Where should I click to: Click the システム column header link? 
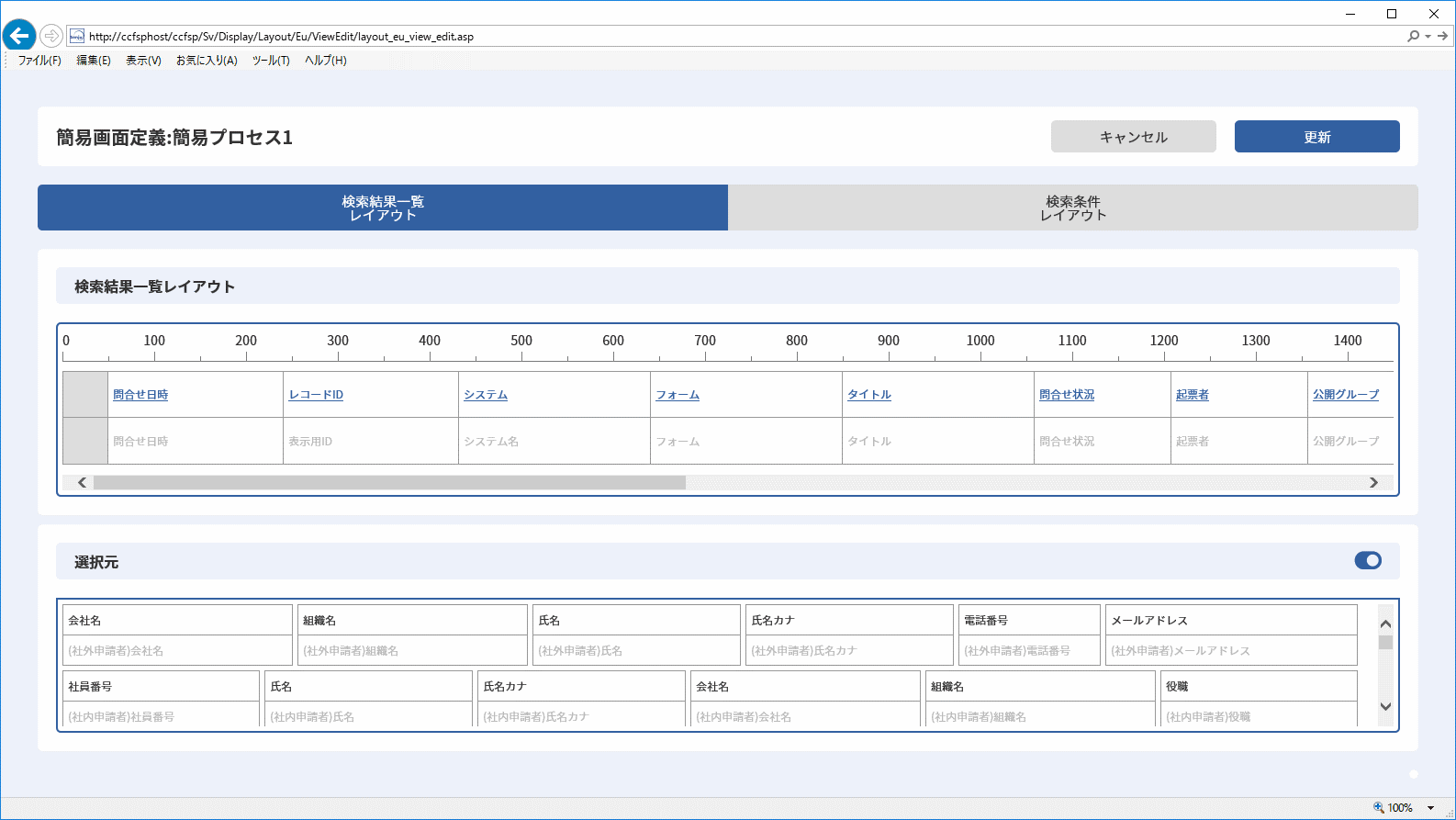point(486,395)
